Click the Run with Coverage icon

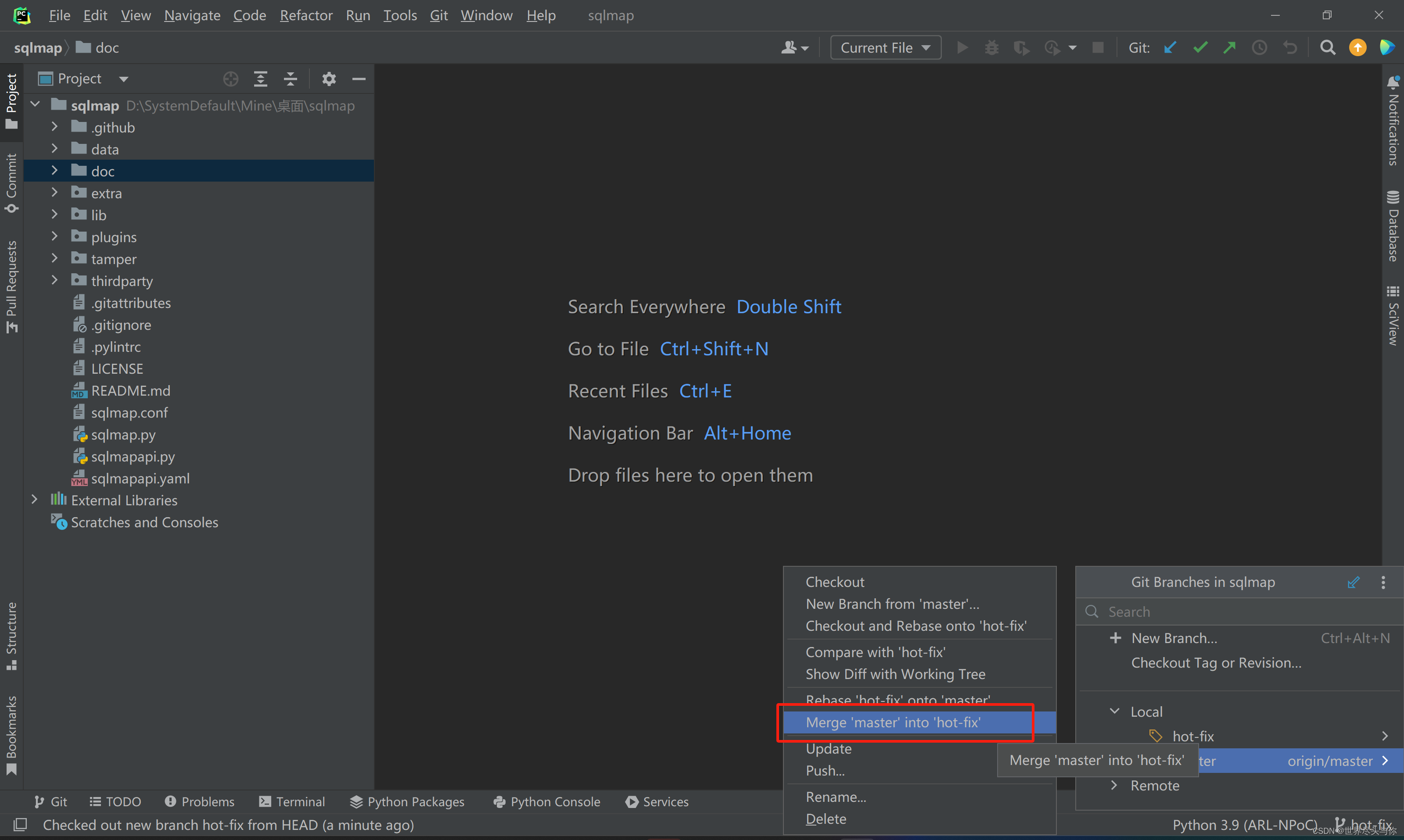(x=1021, y=47)
